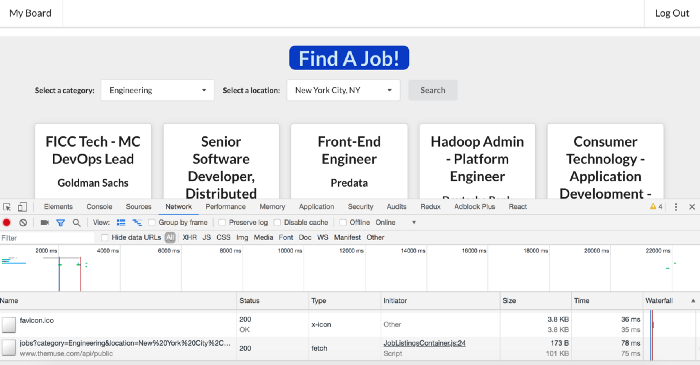Open JobListingsContainer.js:24 initiator link
Image resolution: width=700 pixels, height=365 pixels.
[424, 343]
